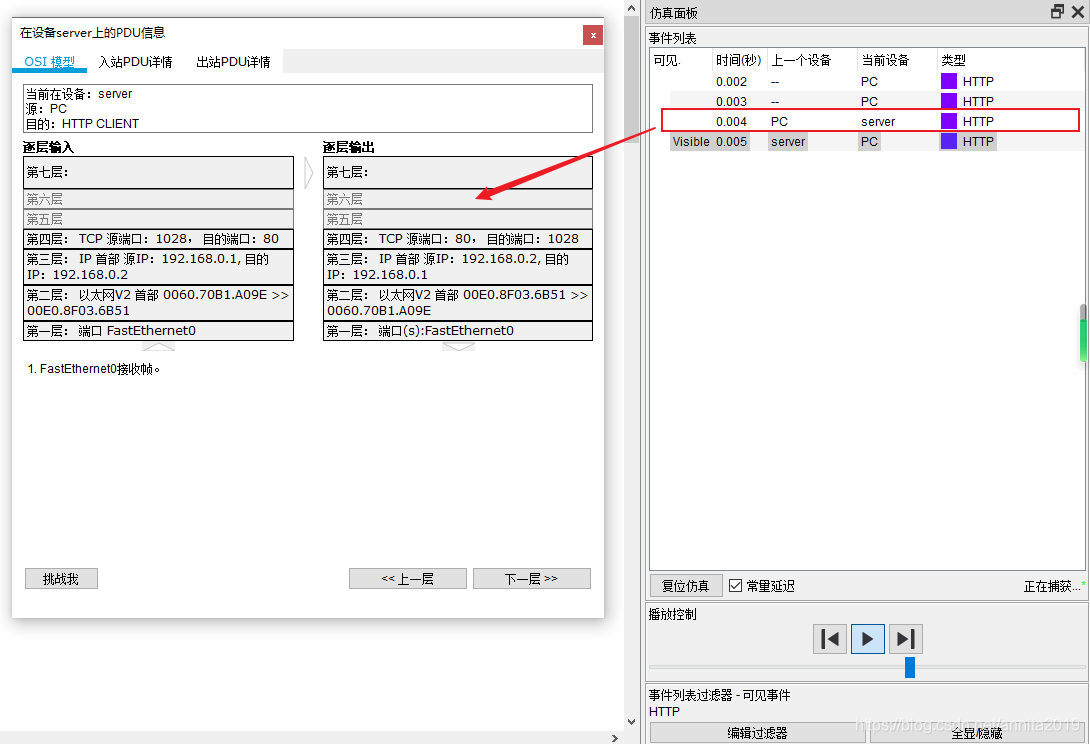Open the 编辑过滤器 button
1090x744 pixels.
[757, 733]
